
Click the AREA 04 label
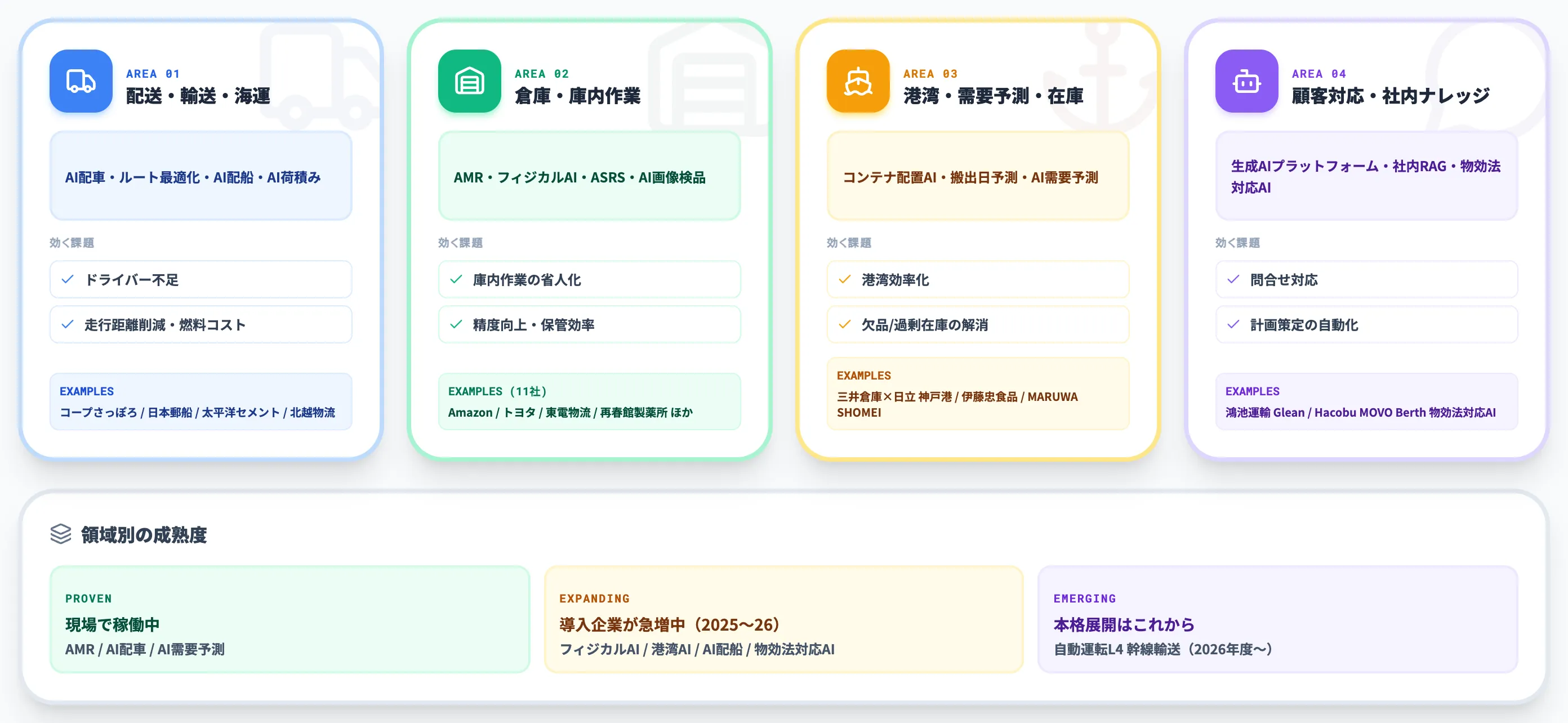[x=1318, y=74]
